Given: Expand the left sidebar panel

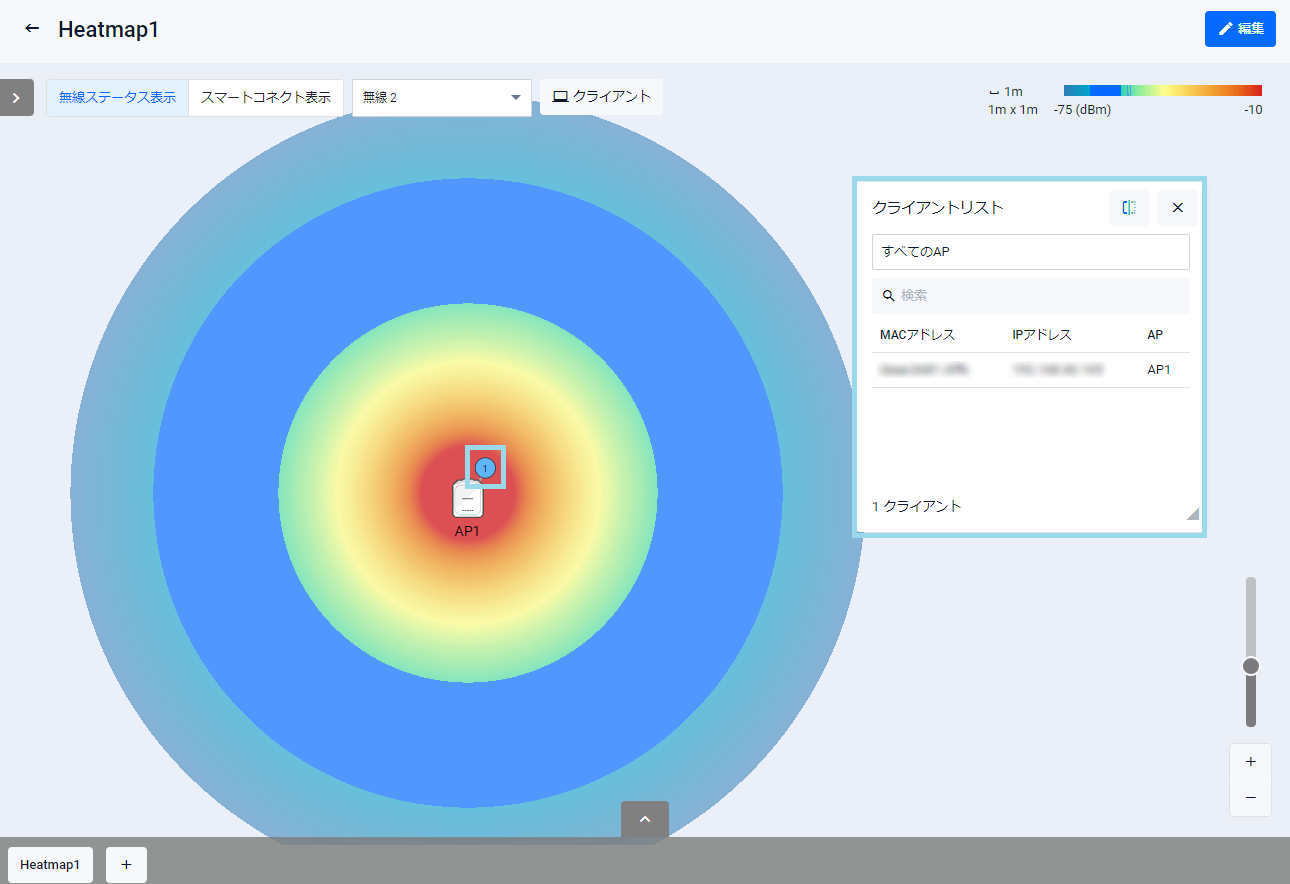Looking at the screenshot, I should click(16, 98).
